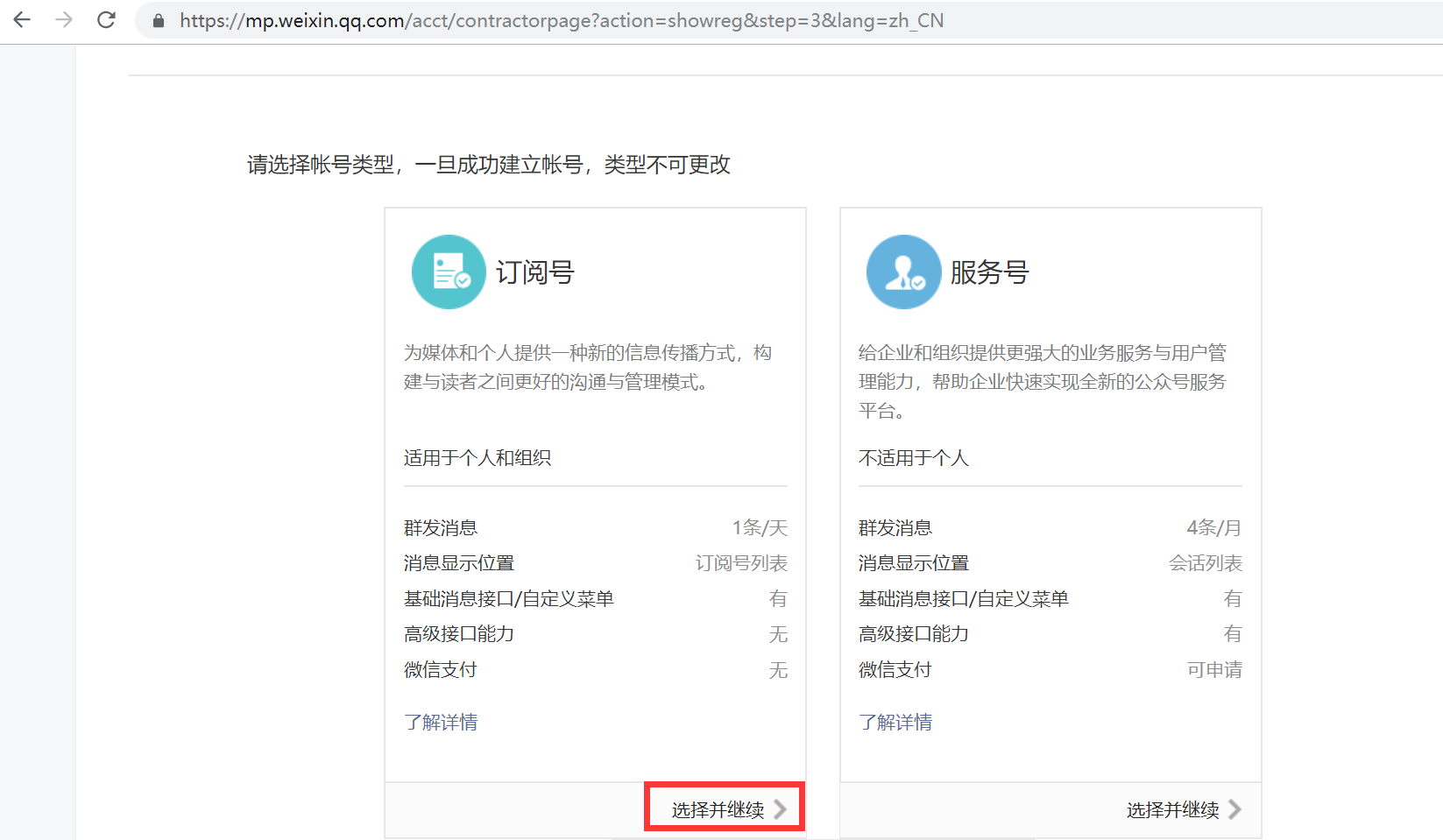Click the browser forward arrow
Screen dimensions: 1443x840
point(64,20)
